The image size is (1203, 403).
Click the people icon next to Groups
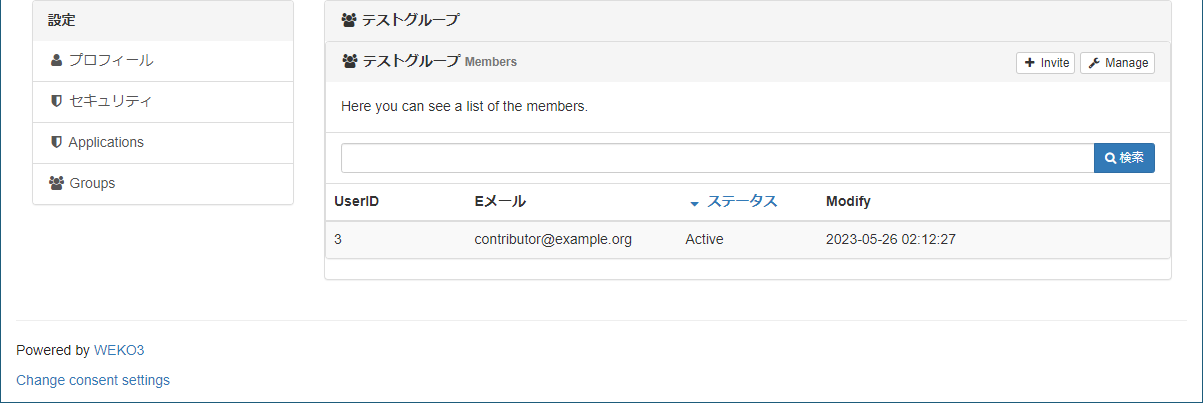57,183
